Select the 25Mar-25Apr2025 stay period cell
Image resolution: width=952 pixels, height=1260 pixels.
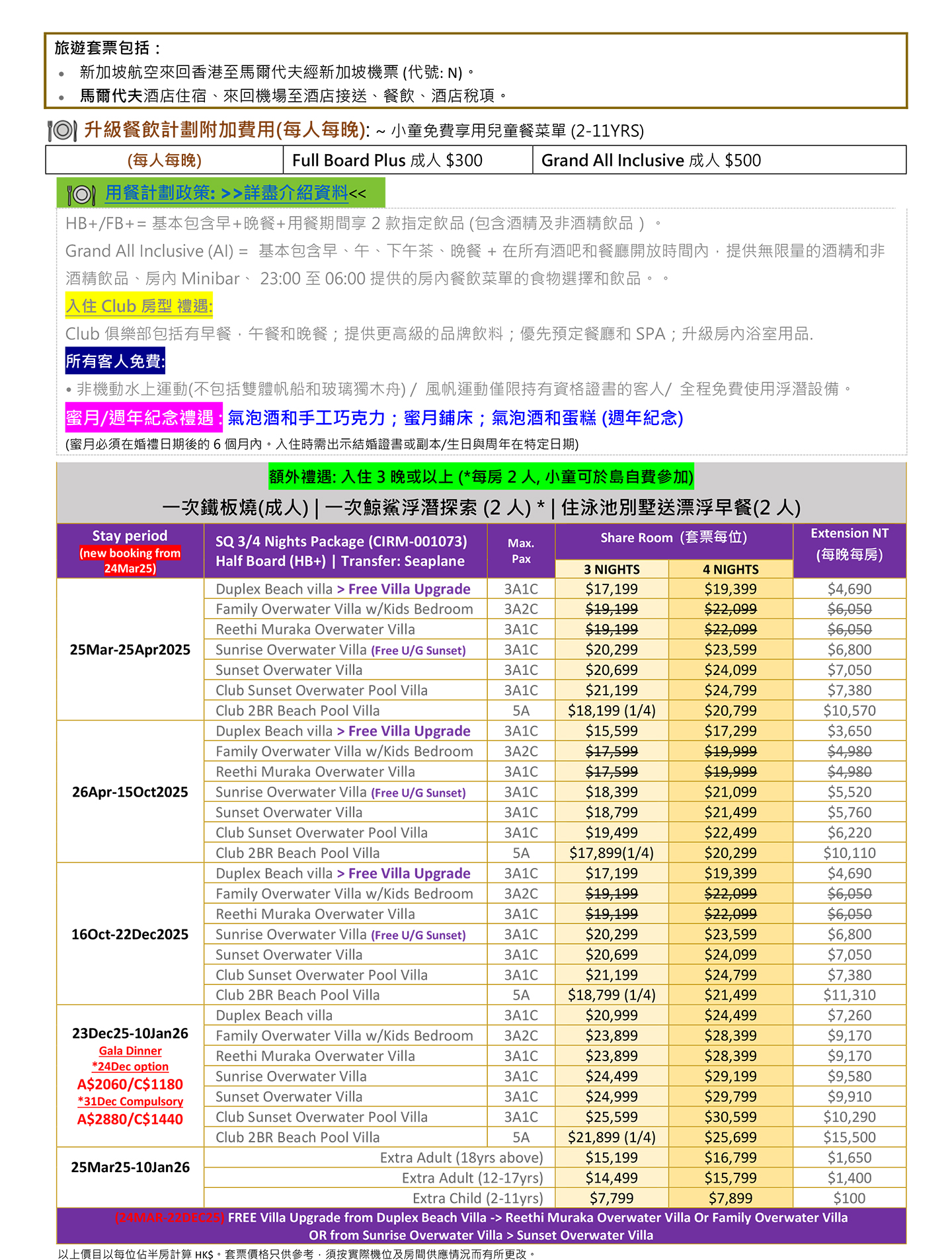tap(130, 650)
